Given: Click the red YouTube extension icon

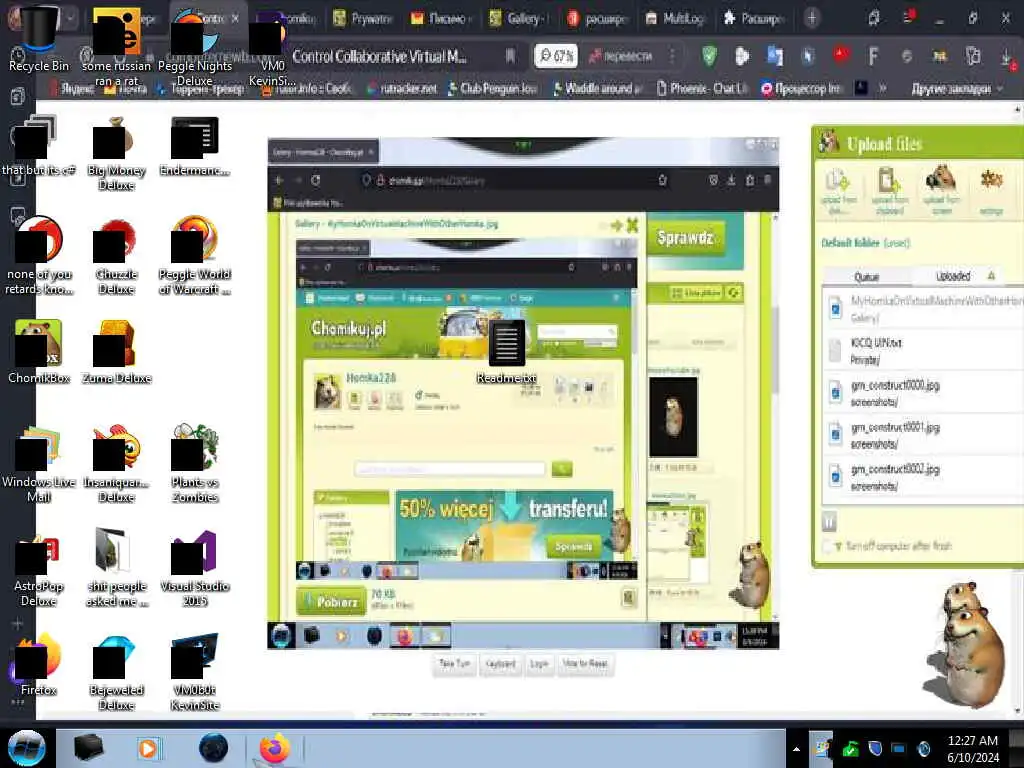Looking at the screenshot, I should (841, 55).
